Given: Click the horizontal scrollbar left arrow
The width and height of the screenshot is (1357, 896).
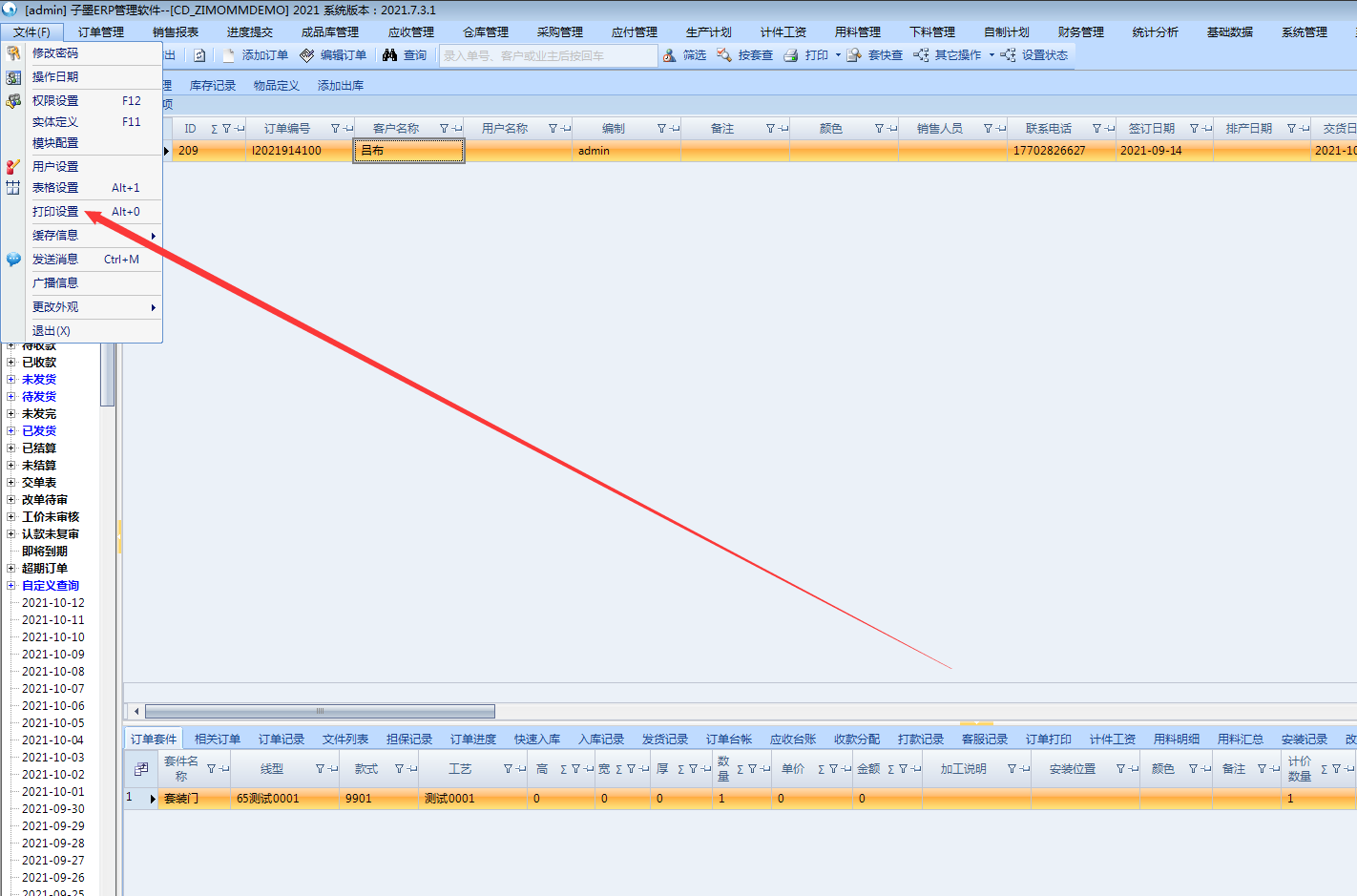Looking at the screenshot, I should (x=136, y=711).
